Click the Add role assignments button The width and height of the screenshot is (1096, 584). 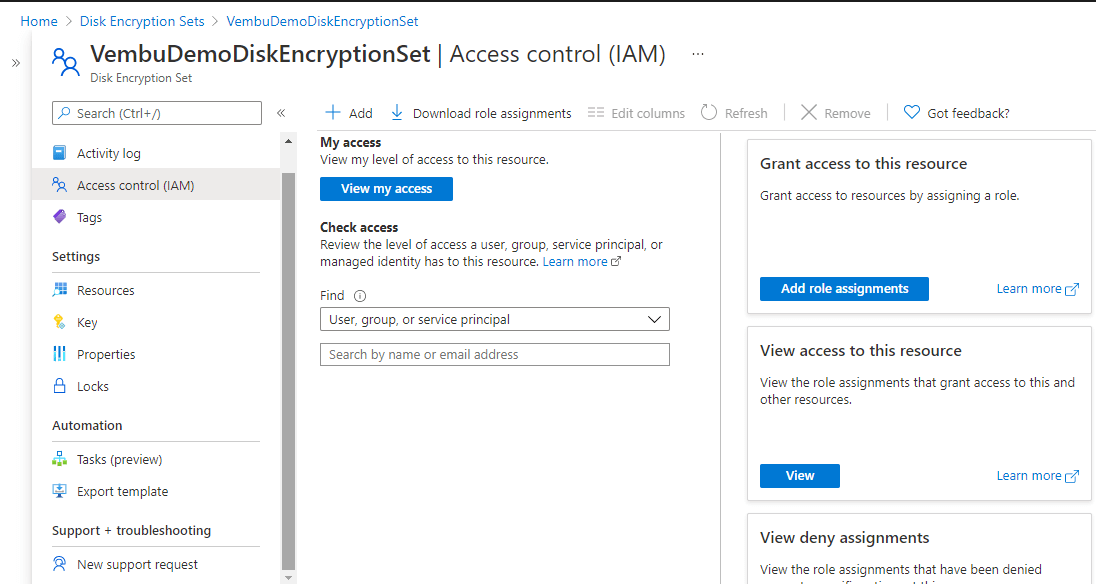click(x=844, y=289)
